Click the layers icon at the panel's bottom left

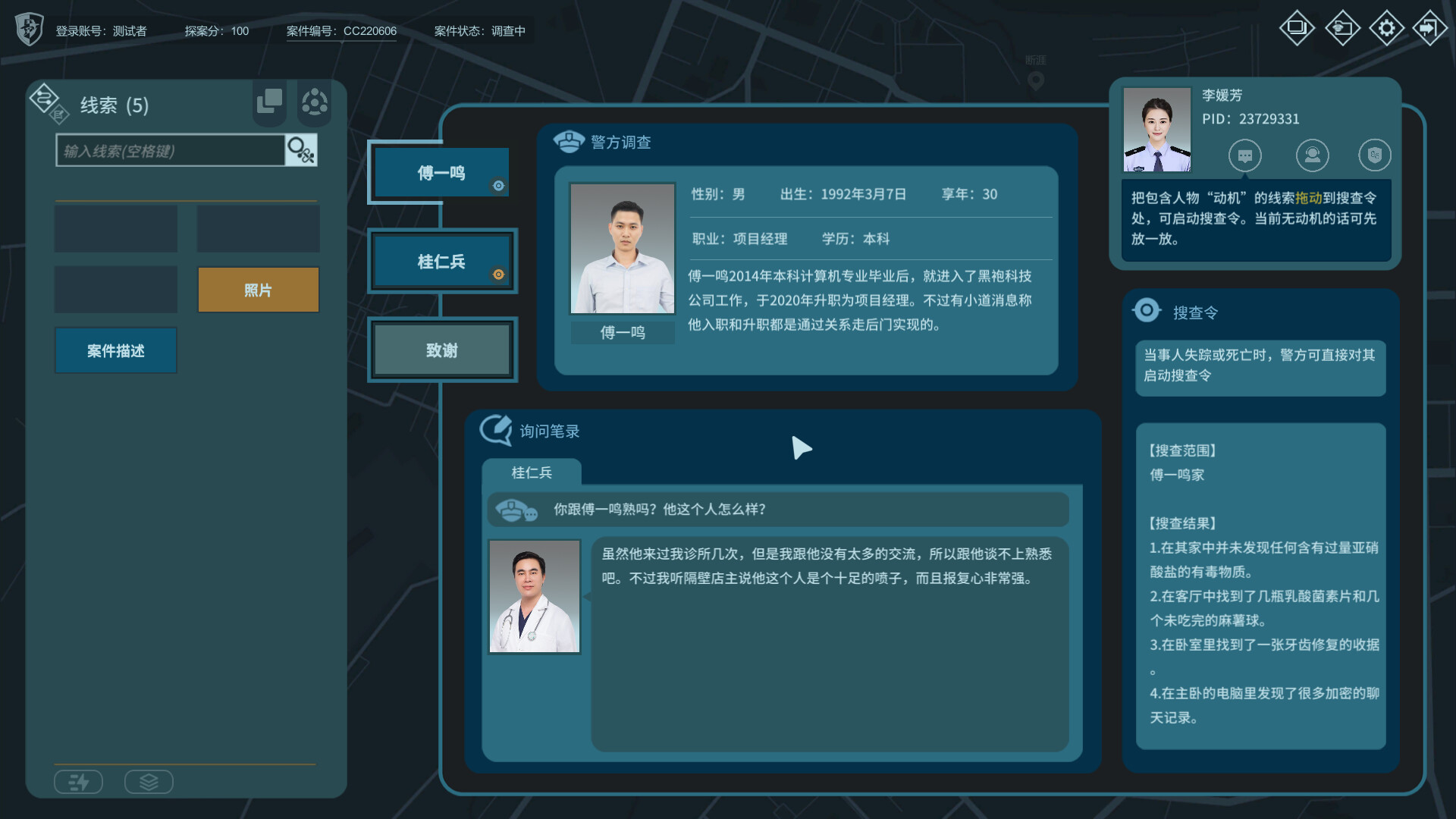(149, 781)
